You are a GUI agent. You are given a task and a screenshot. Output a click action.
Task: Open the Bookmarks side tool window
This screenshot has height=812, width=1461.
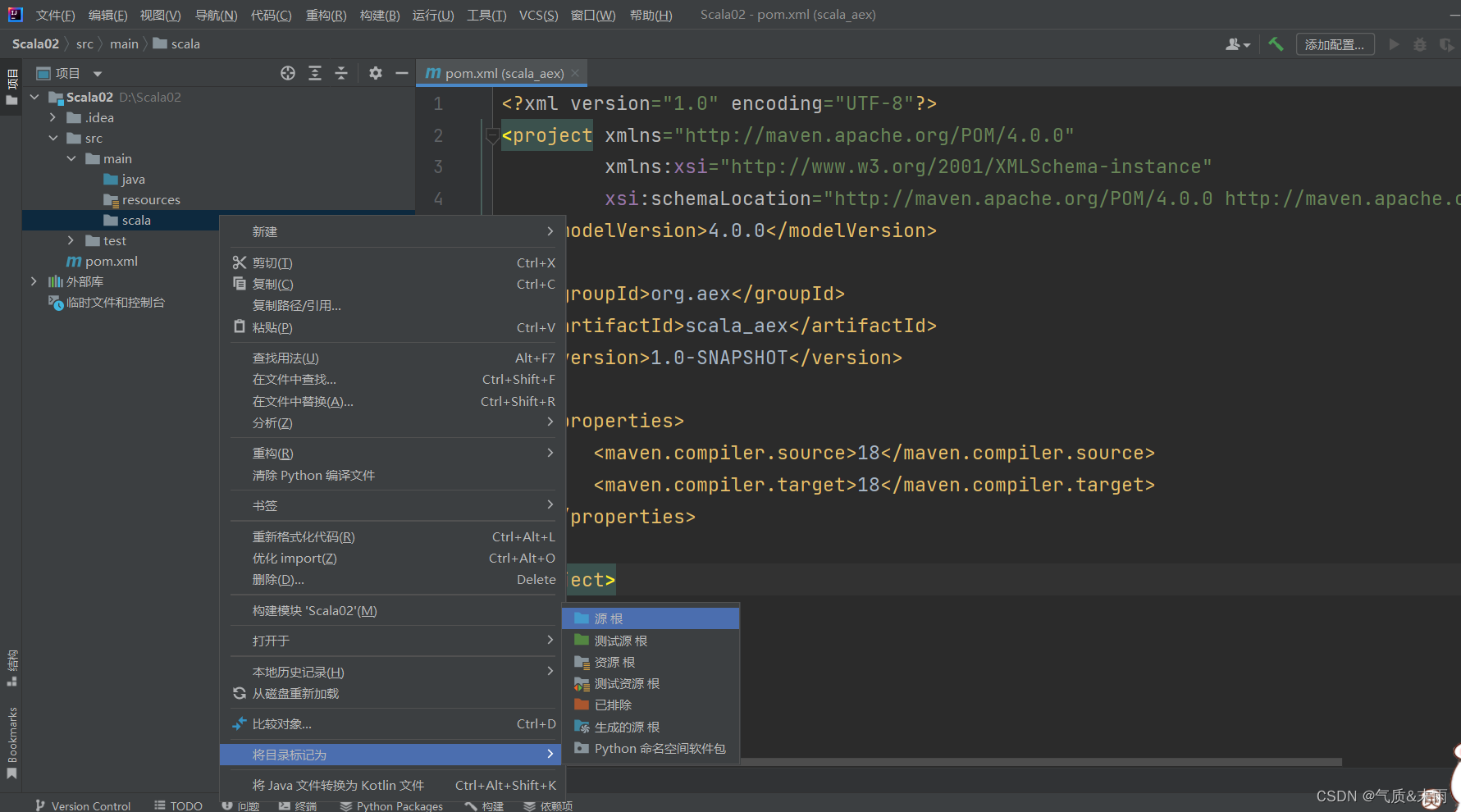[12, 742]
